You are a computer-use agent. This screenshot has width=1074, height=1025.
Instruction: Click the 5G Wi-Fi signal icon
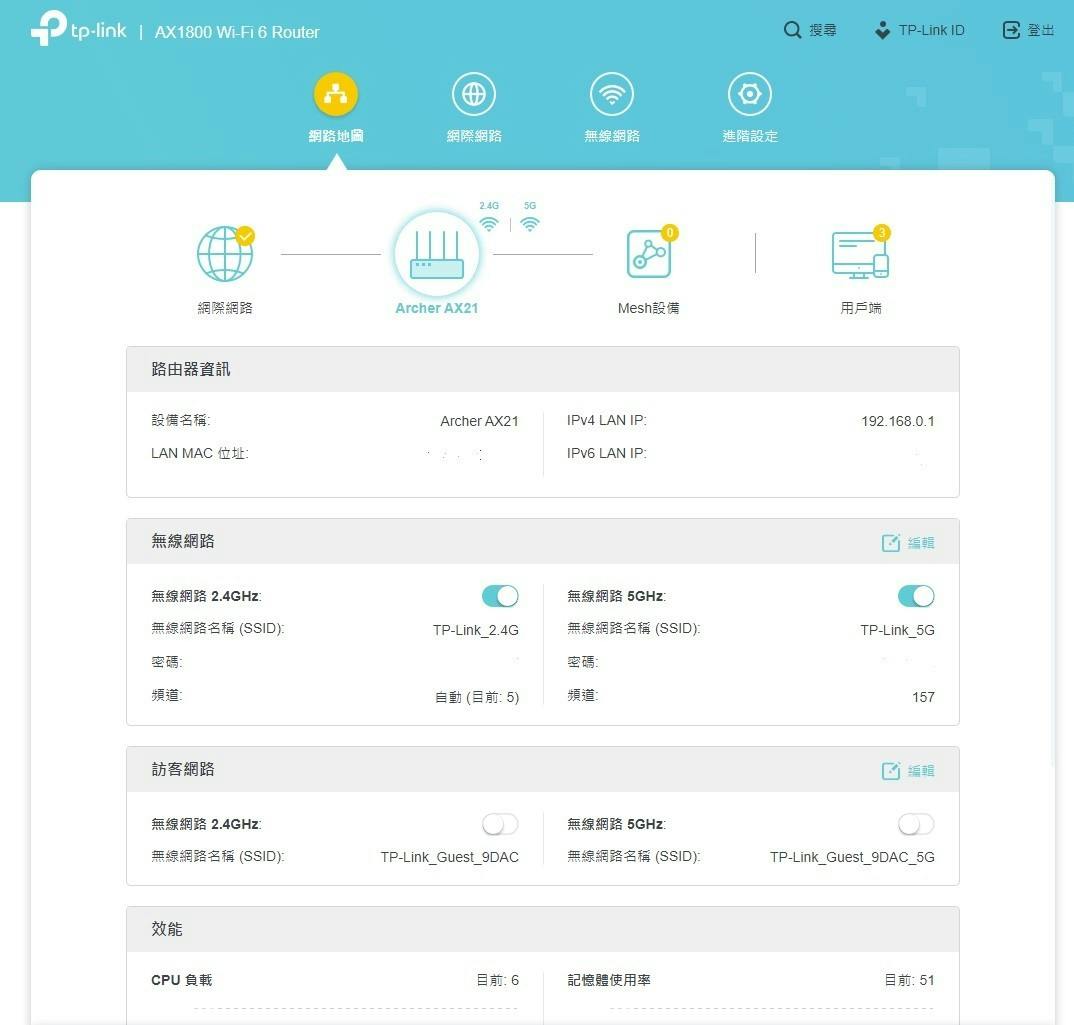(x=530, y=223)
